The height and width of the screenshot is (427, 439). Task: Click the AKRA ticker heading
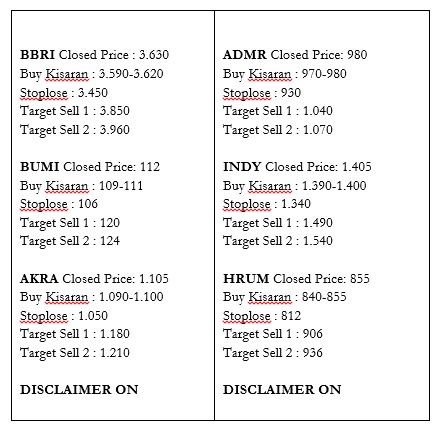pyautogui.click(x=39, y=279)
